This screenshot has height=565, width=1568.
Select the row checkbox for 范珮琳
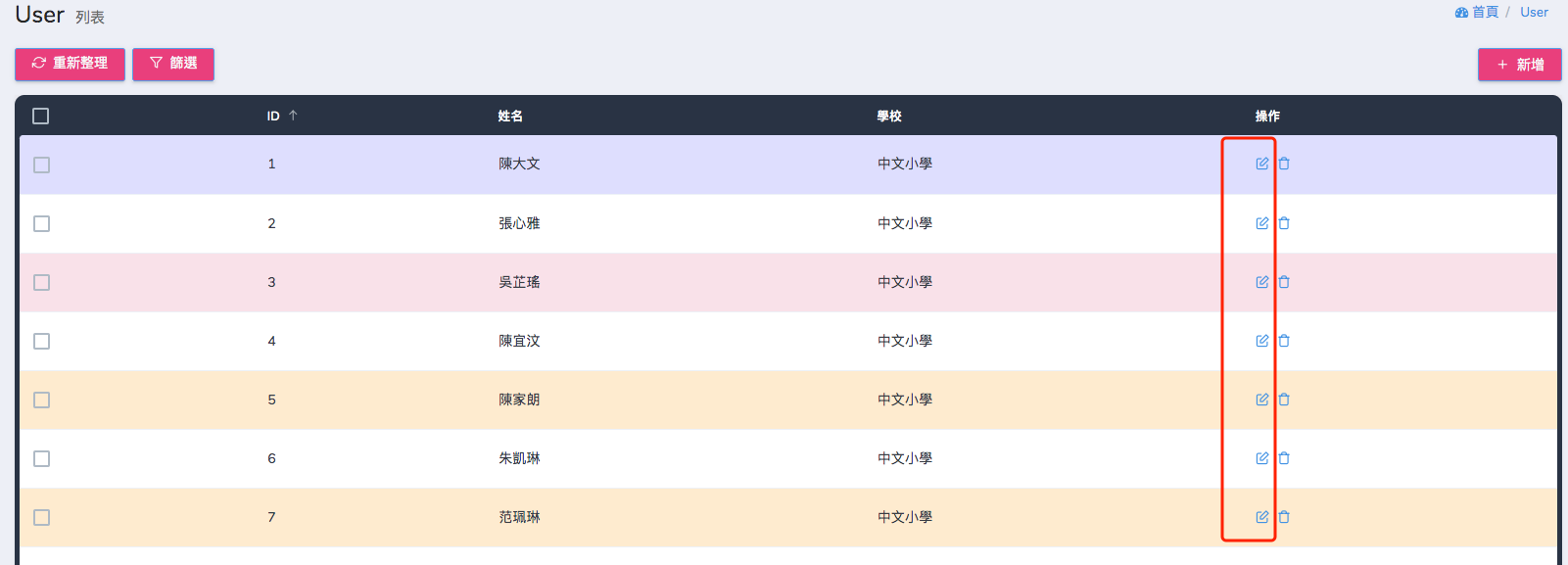(41, 517)
